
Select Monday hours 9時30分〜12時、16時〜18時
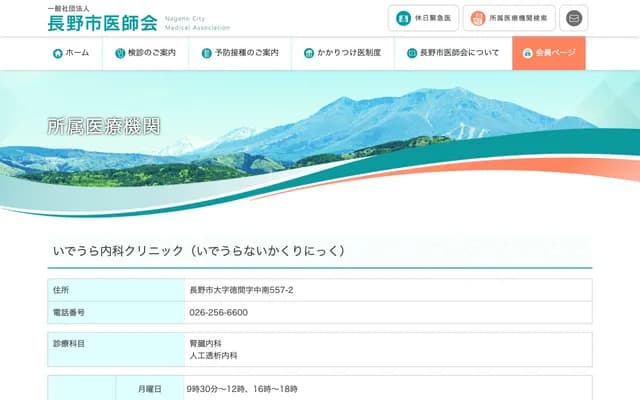pyautogui.click(x=242, y=389)
